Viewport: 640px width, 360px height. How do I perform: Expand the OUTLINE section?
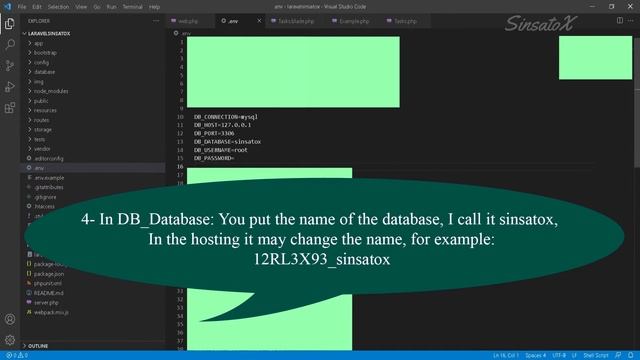(38, 346)
